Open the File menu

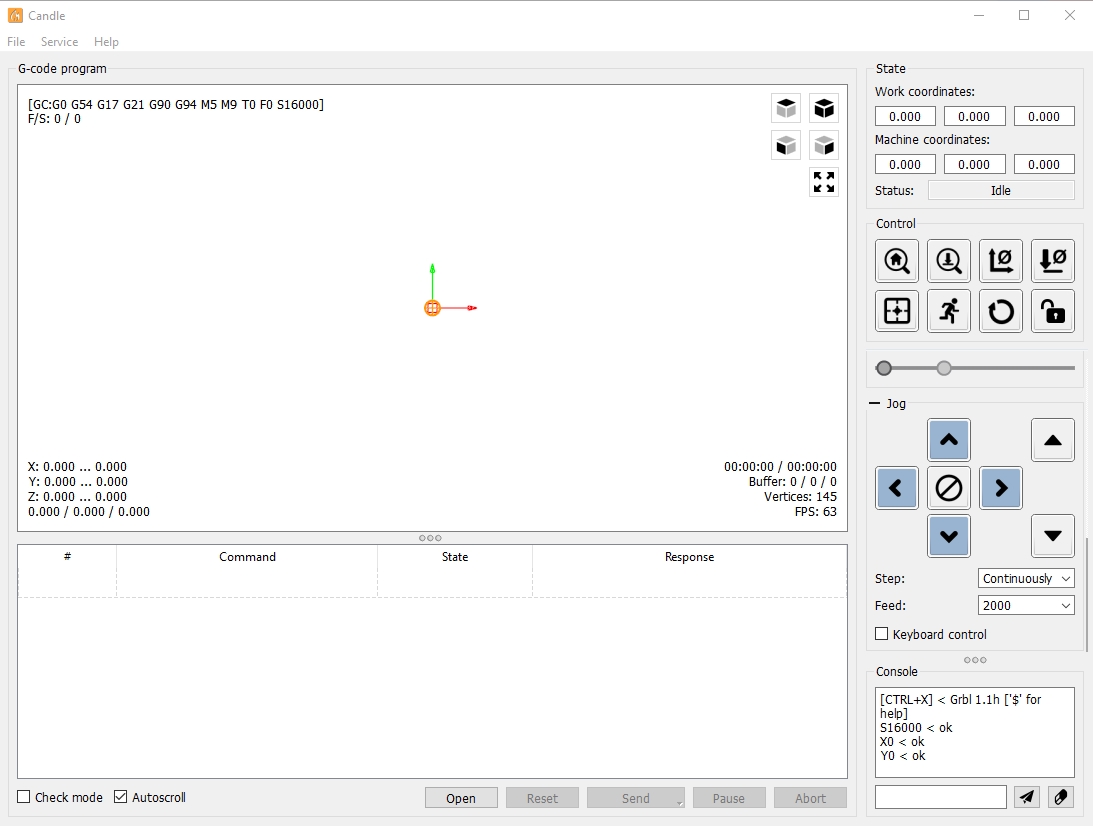[x=16, y=42]
